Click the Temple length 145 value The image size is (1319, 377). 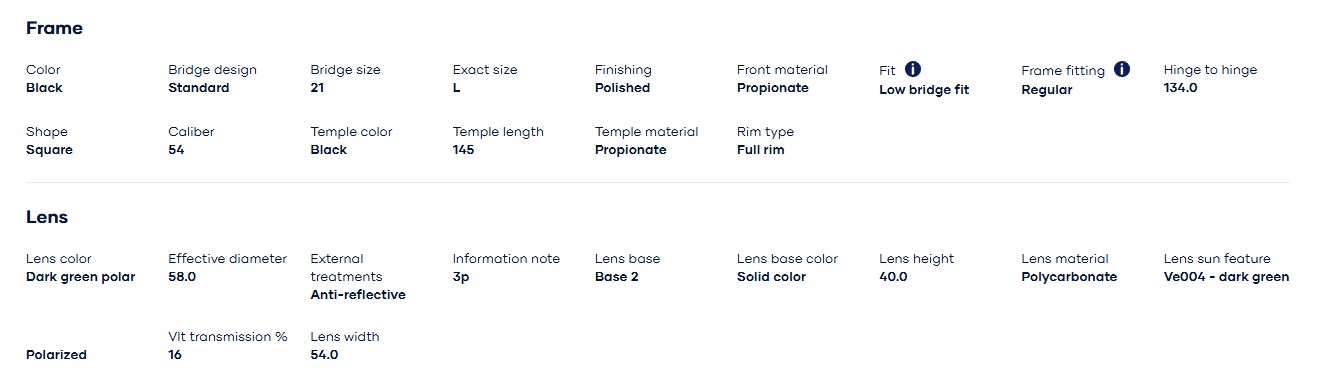463,150
